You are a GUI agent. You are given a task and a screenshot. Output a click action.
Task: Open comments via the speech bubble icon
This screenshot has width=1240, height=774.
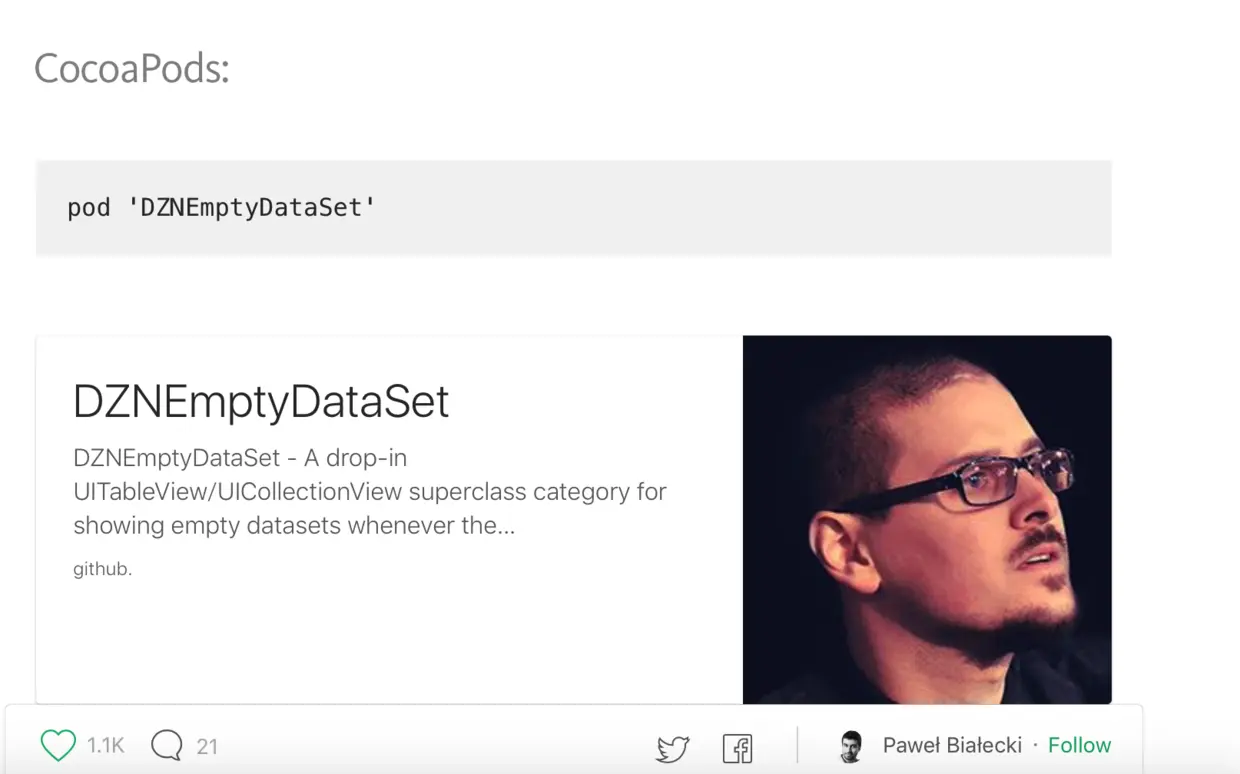pos(167,745)
